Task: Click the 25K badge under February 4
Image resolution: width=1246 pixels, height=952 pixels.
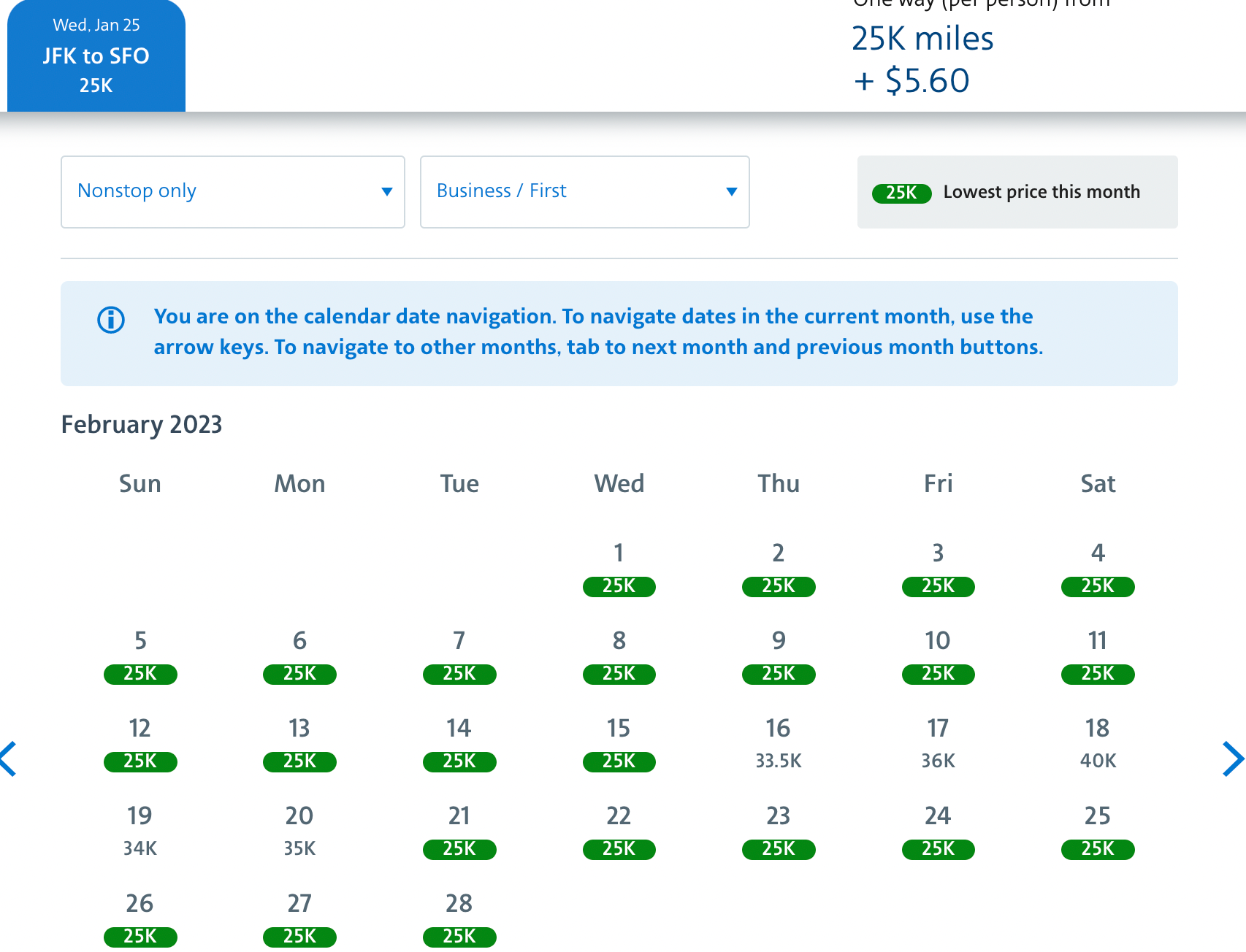Action: [x=1097, y=586]
